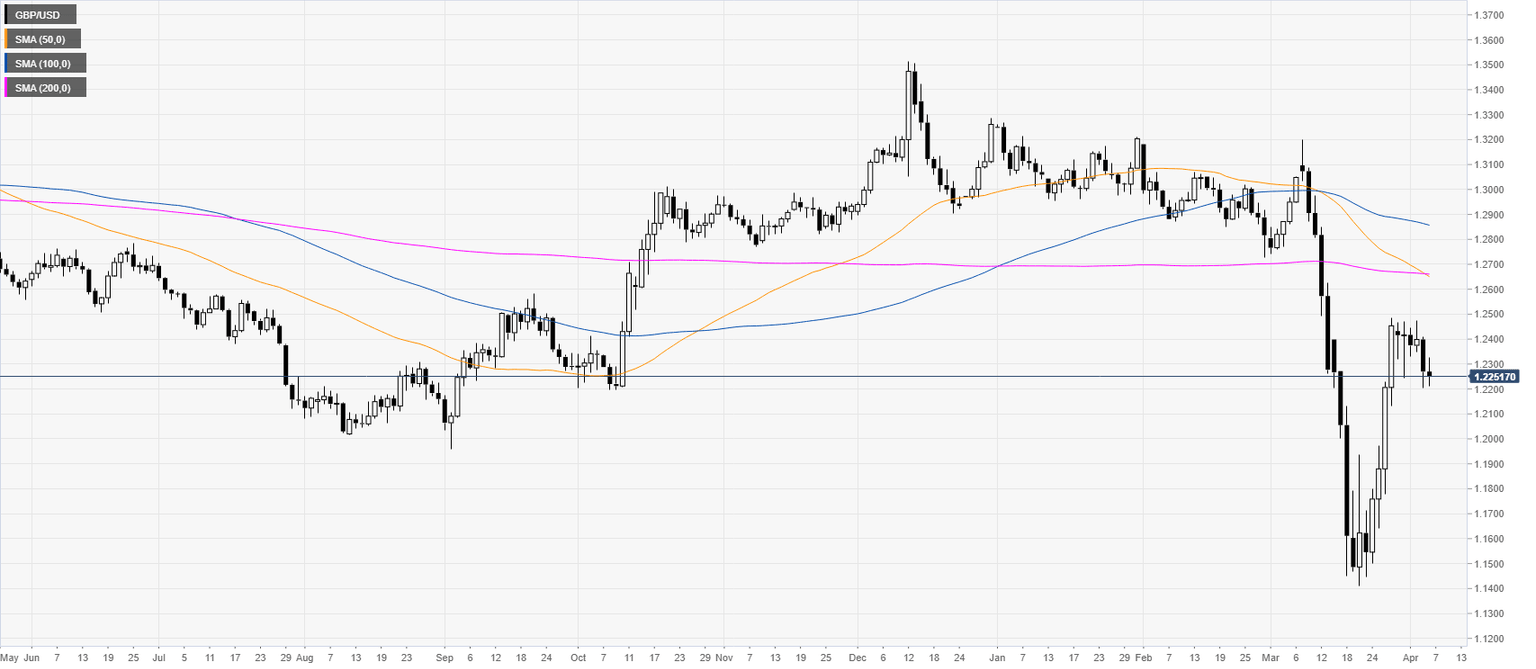This screenshot has width=1536, height=669.
Task: Click the 1.1300 price axis label
Action: click(1487, 614)
